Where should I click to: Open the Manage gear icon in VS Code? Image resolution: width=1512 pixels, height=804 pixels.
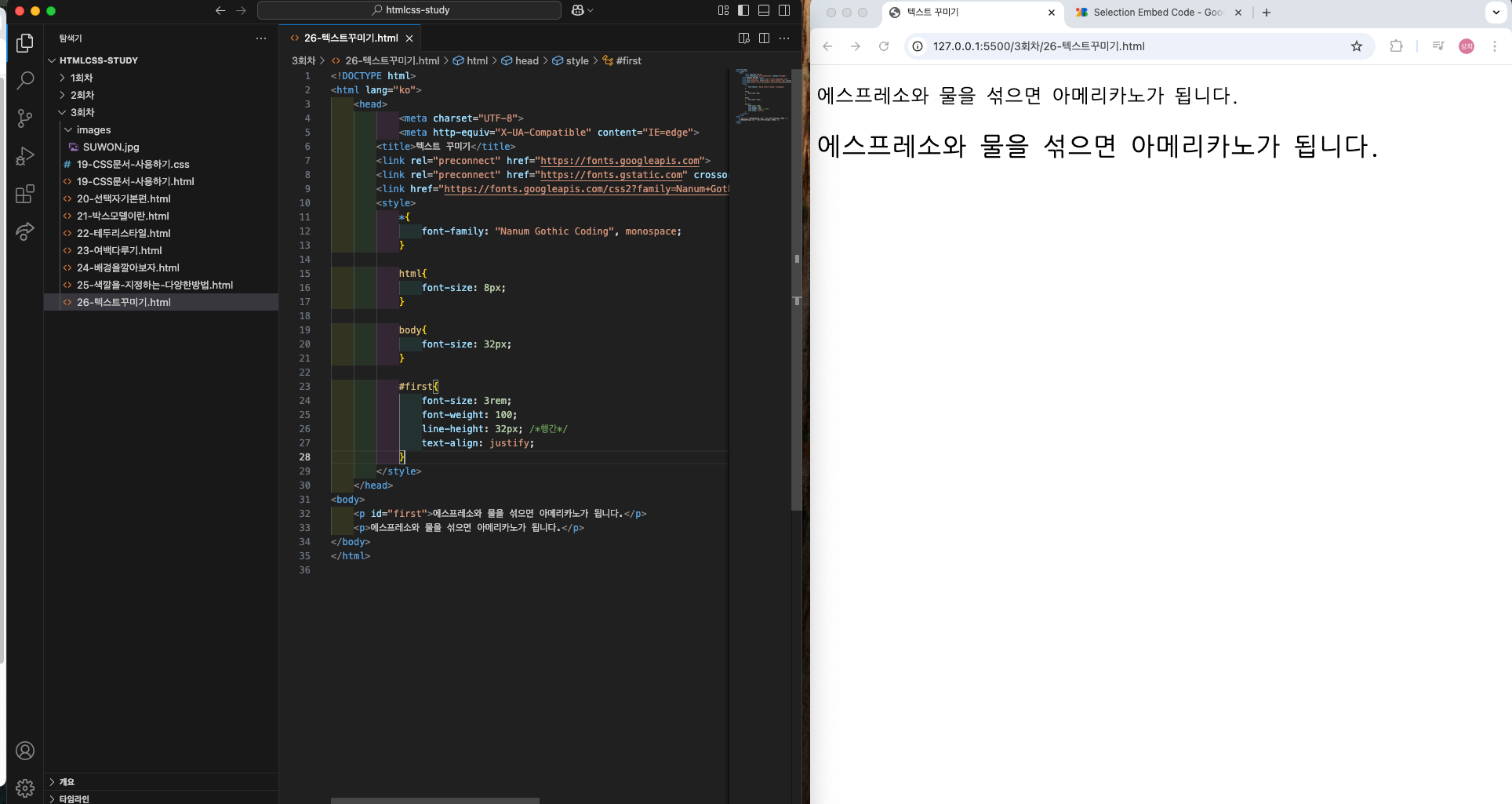(x=25, y=788)
